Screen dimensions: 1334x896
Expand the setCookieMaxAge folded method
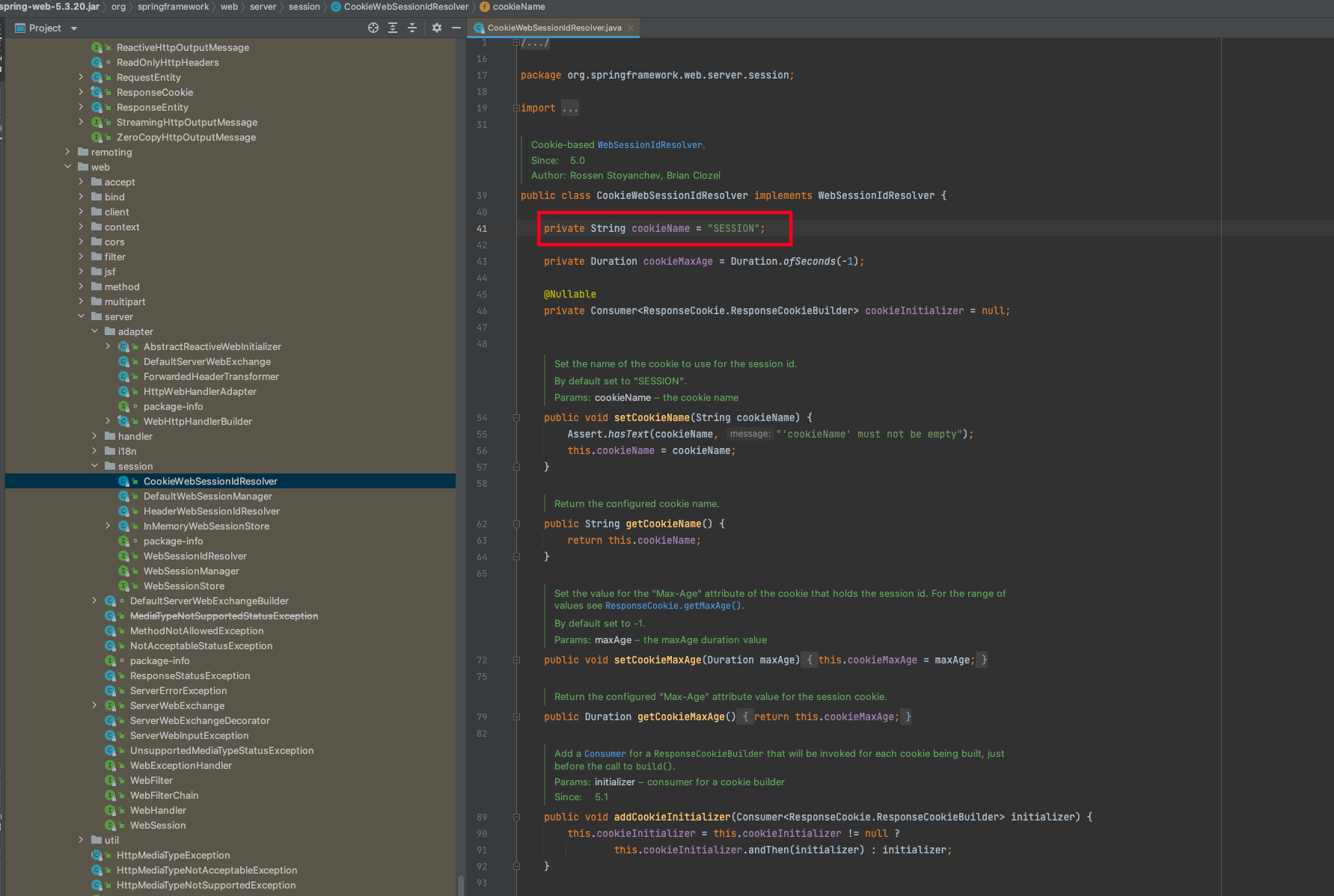coord(516,660)
